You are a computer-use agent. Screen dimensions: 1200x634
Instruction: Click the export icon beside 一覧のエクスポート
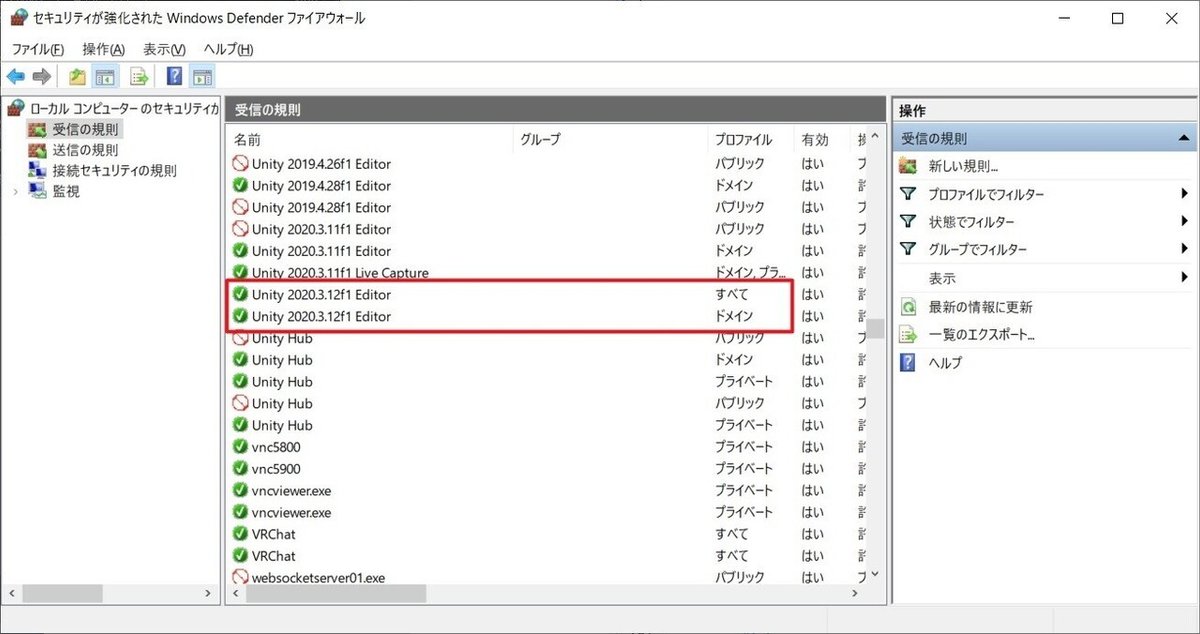pyautogui.click(x=908, y=335)
